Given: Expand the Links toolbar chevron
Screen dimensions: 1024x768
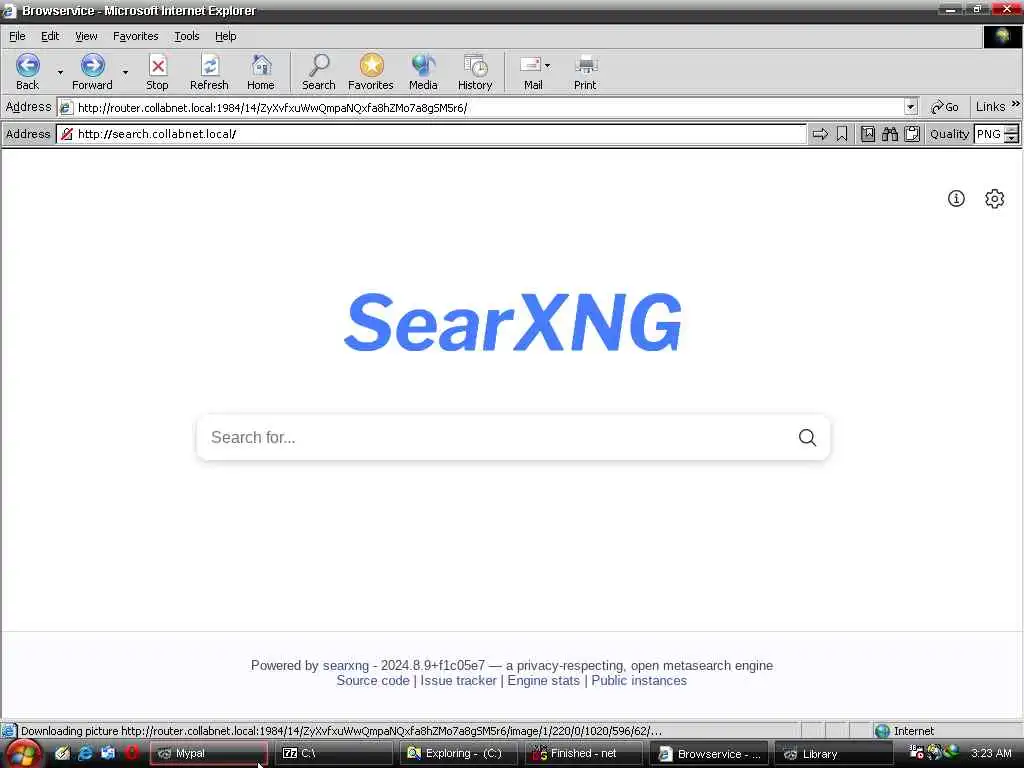Looking at the screenshot, I should click(1016, 104).
